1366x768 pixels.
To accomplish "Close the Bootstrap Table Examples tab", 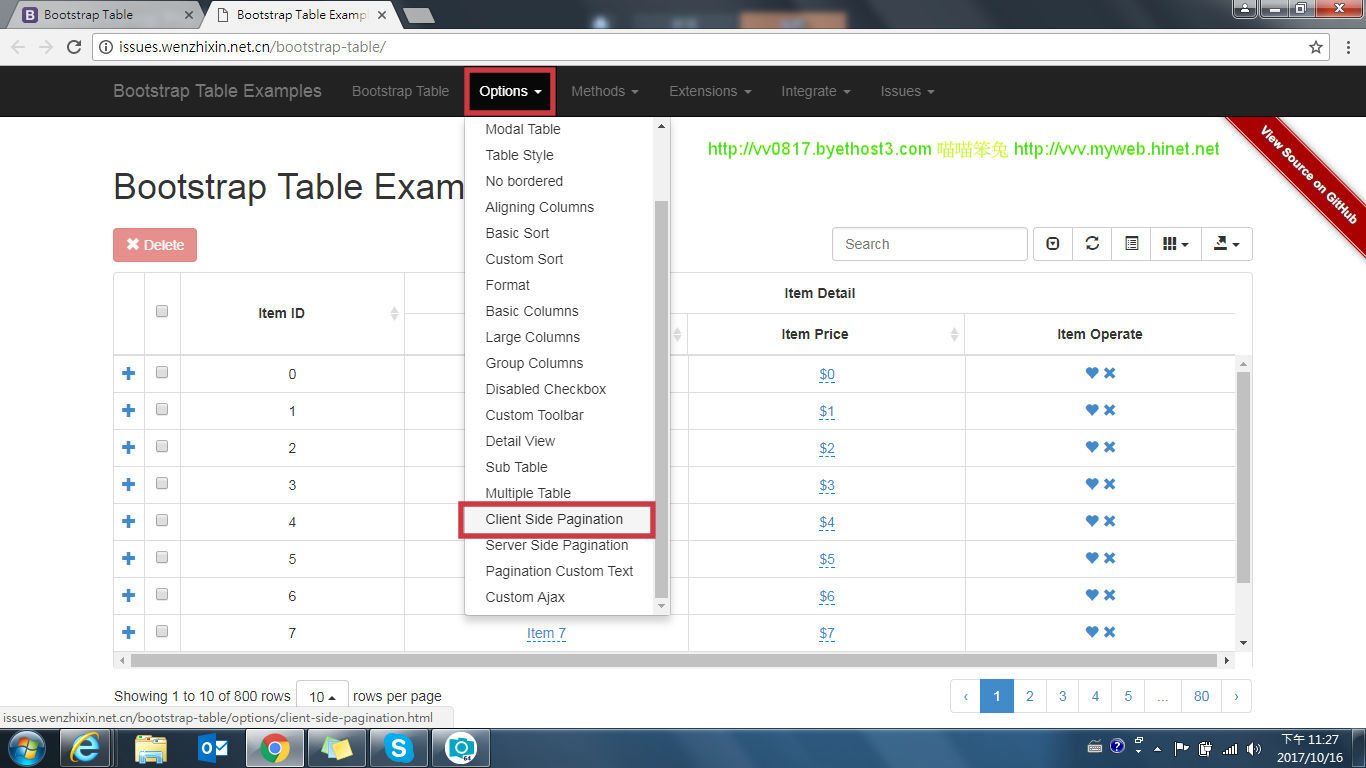I will click(x=381, y=15).
